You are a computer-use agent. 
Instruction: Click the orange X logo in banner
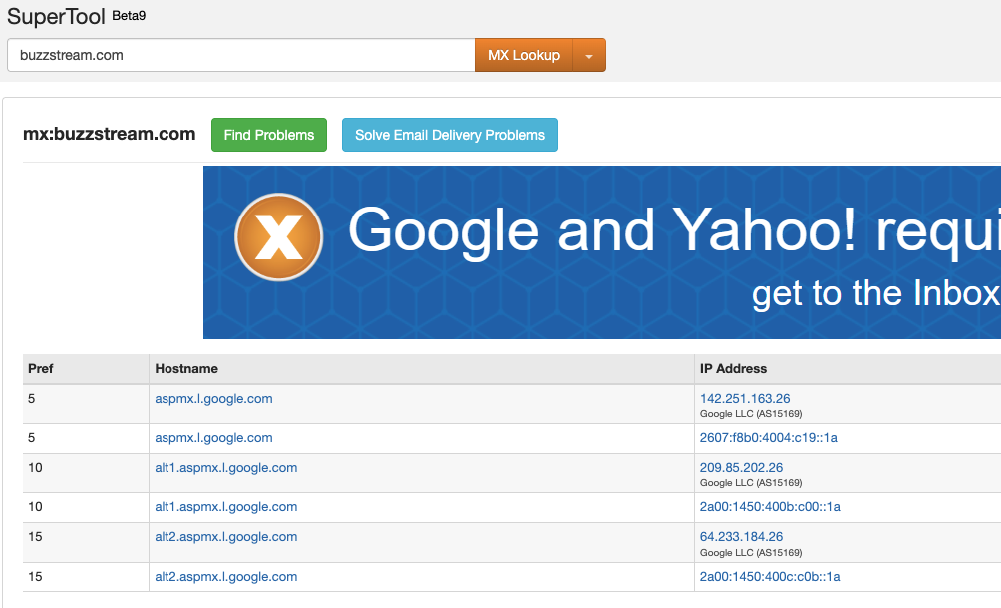[278, 236]
